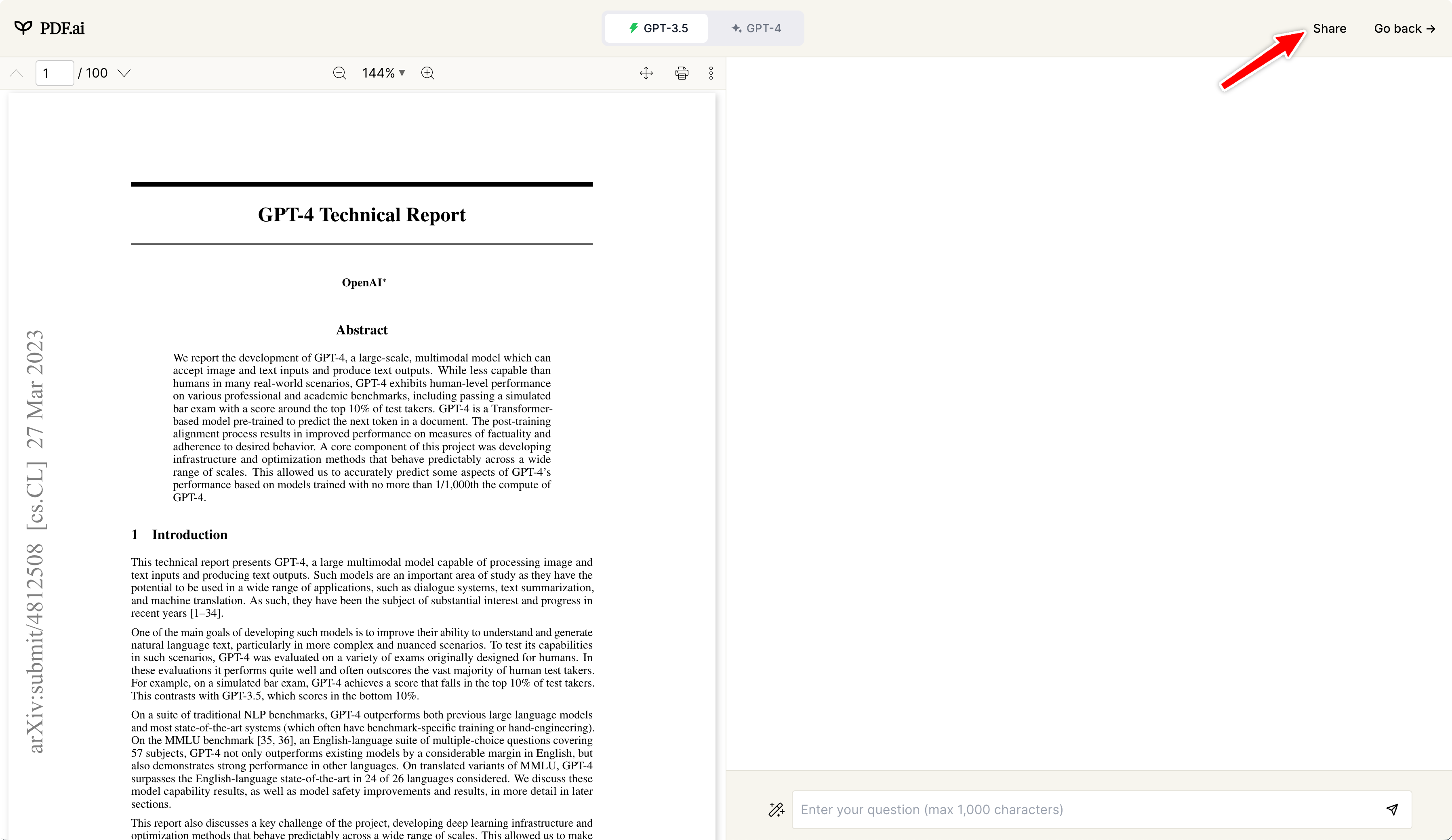1452x840 pixels.
Task: Click the PDF.ai logo icon
Action: (23, 27)
